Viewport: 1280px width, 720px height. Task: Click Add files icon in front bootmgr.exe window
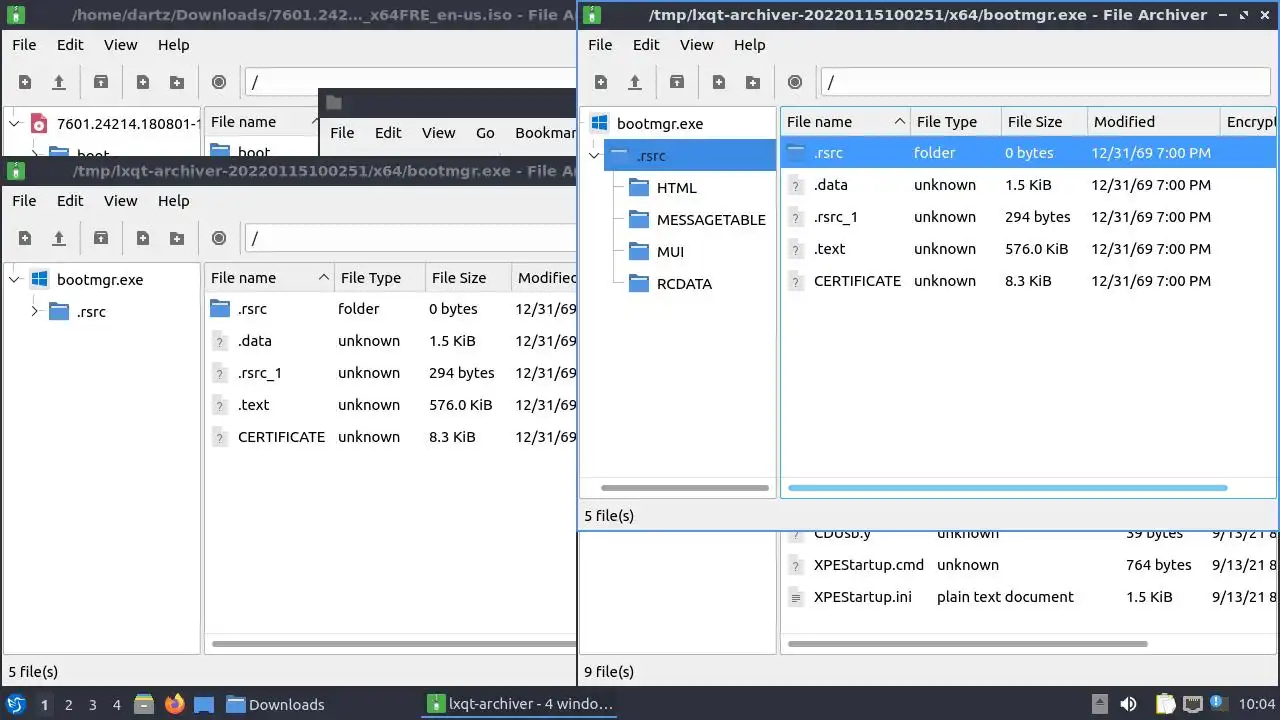719,82
